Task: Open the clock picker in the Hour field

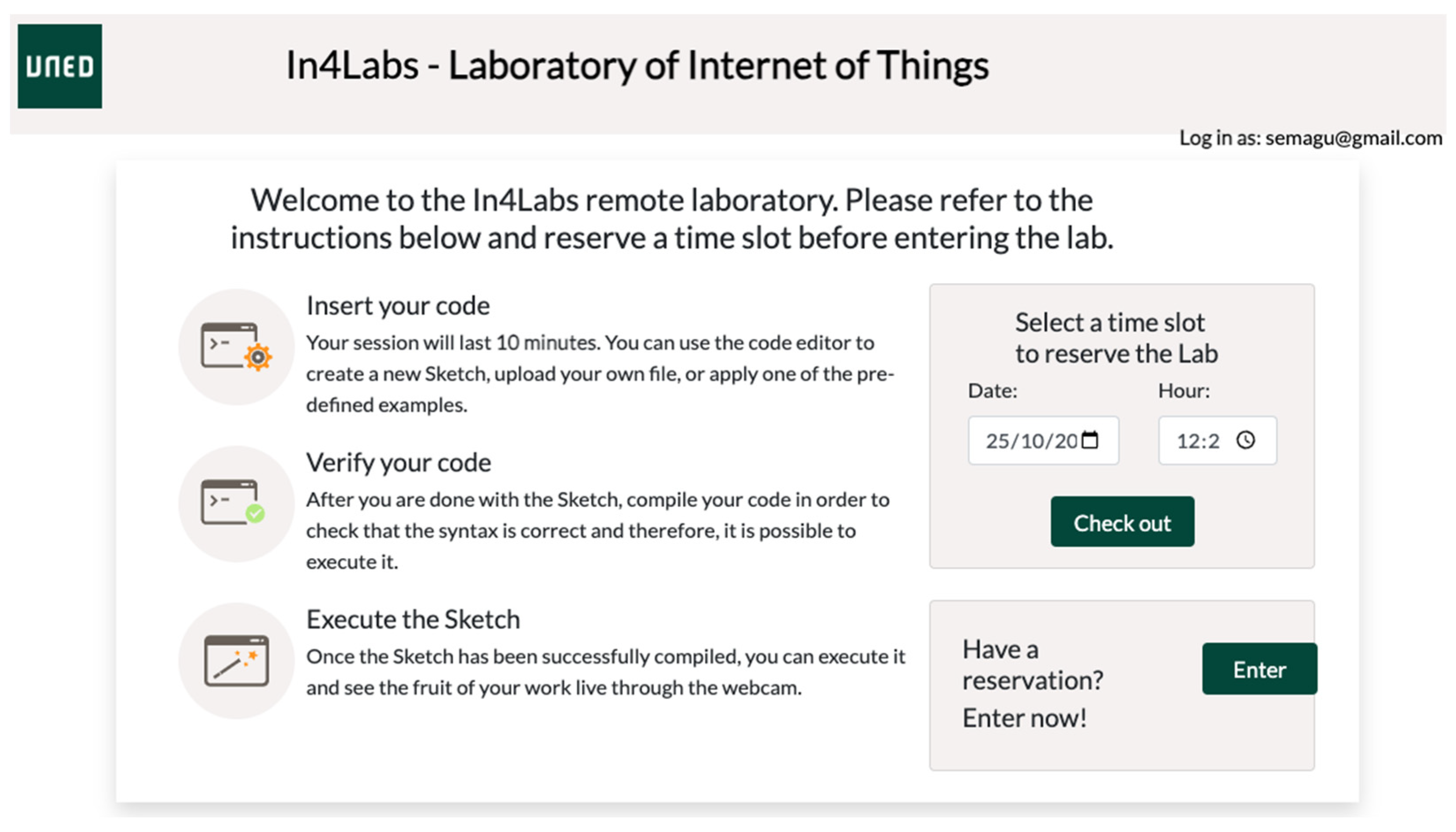Action: [1245, 440]
